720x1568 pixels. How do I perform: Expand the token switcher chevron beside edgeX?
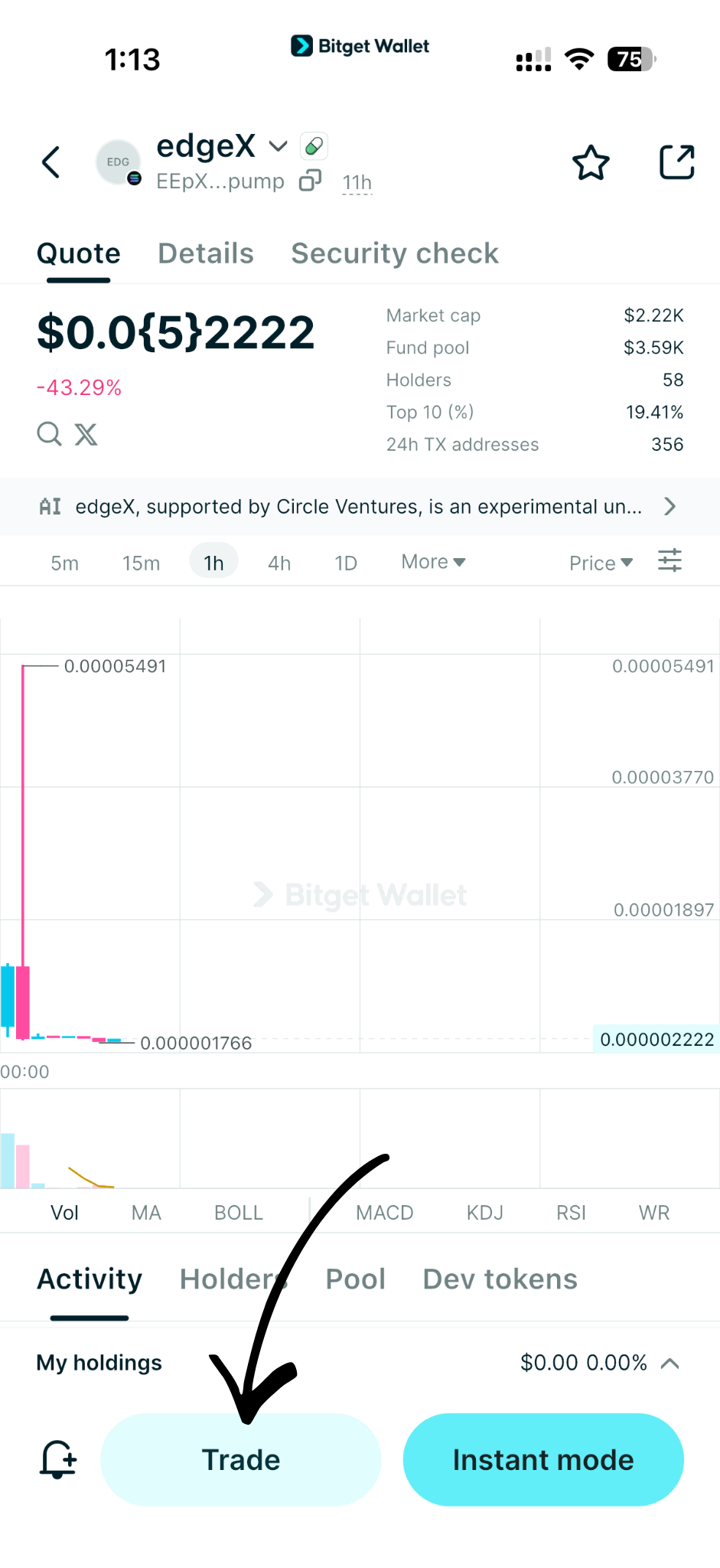click(277, 145)
